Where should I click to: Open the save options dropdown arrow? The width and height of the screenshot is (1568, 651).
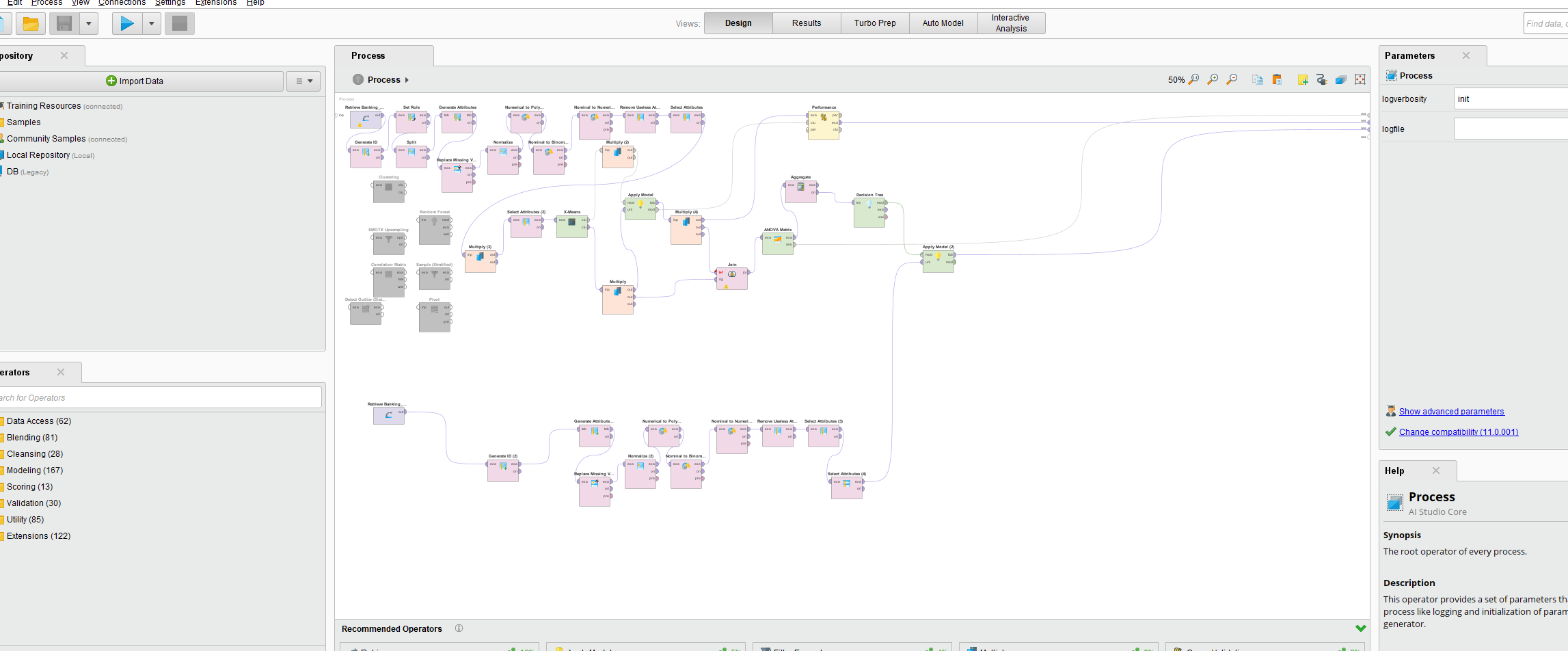click(x=89, y=23)
